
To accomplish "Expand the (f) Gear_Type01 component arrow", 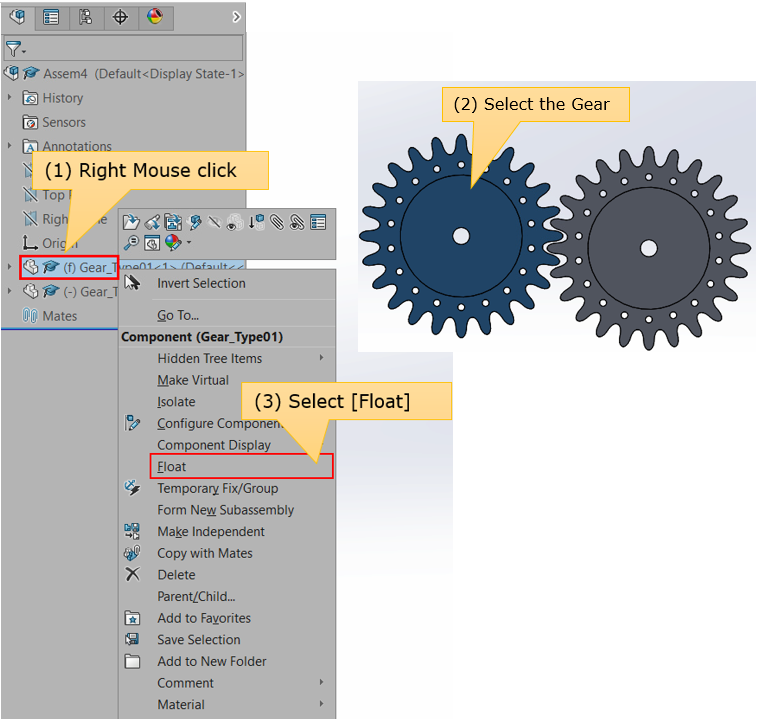I will click(9, 267).
